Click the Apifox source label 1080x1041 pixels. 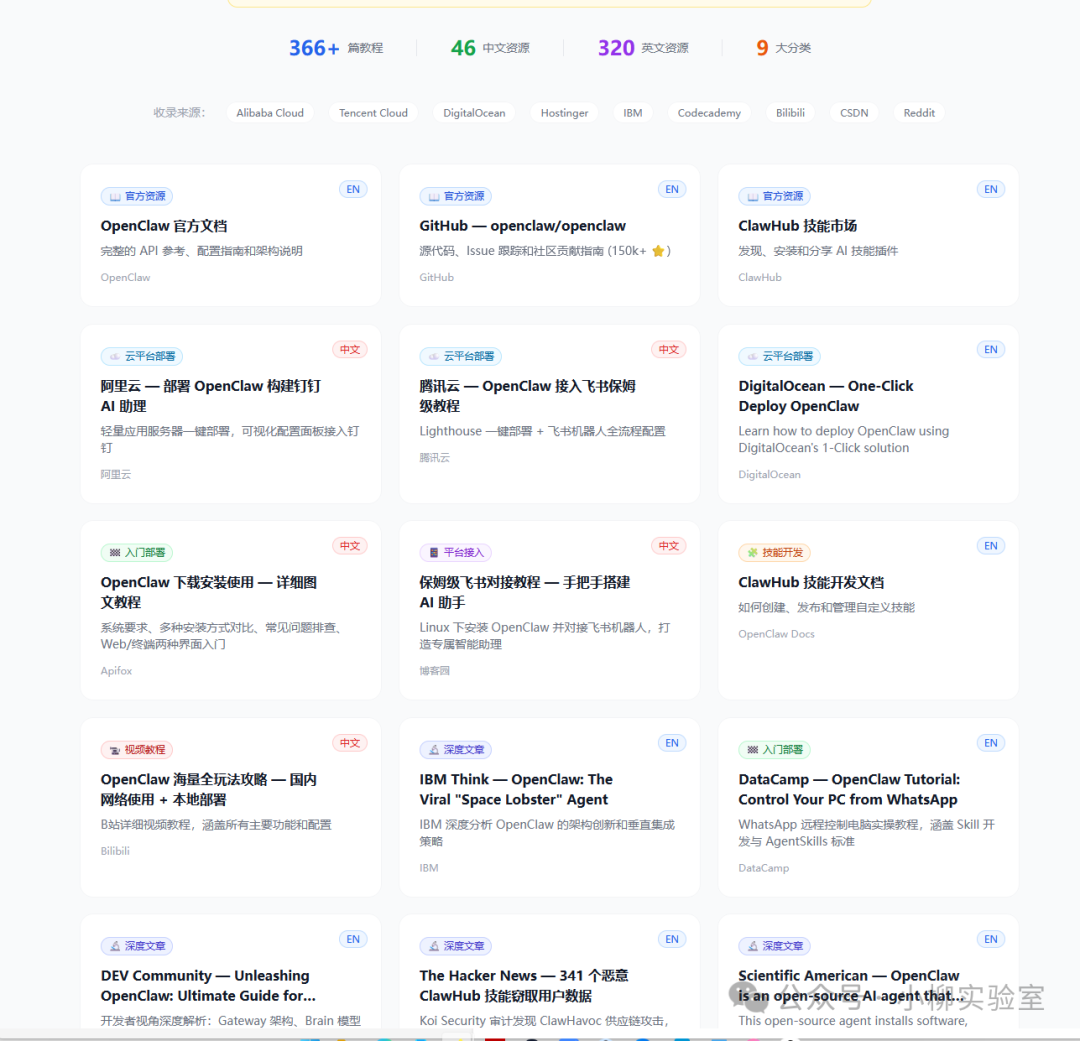pos(116,670)
